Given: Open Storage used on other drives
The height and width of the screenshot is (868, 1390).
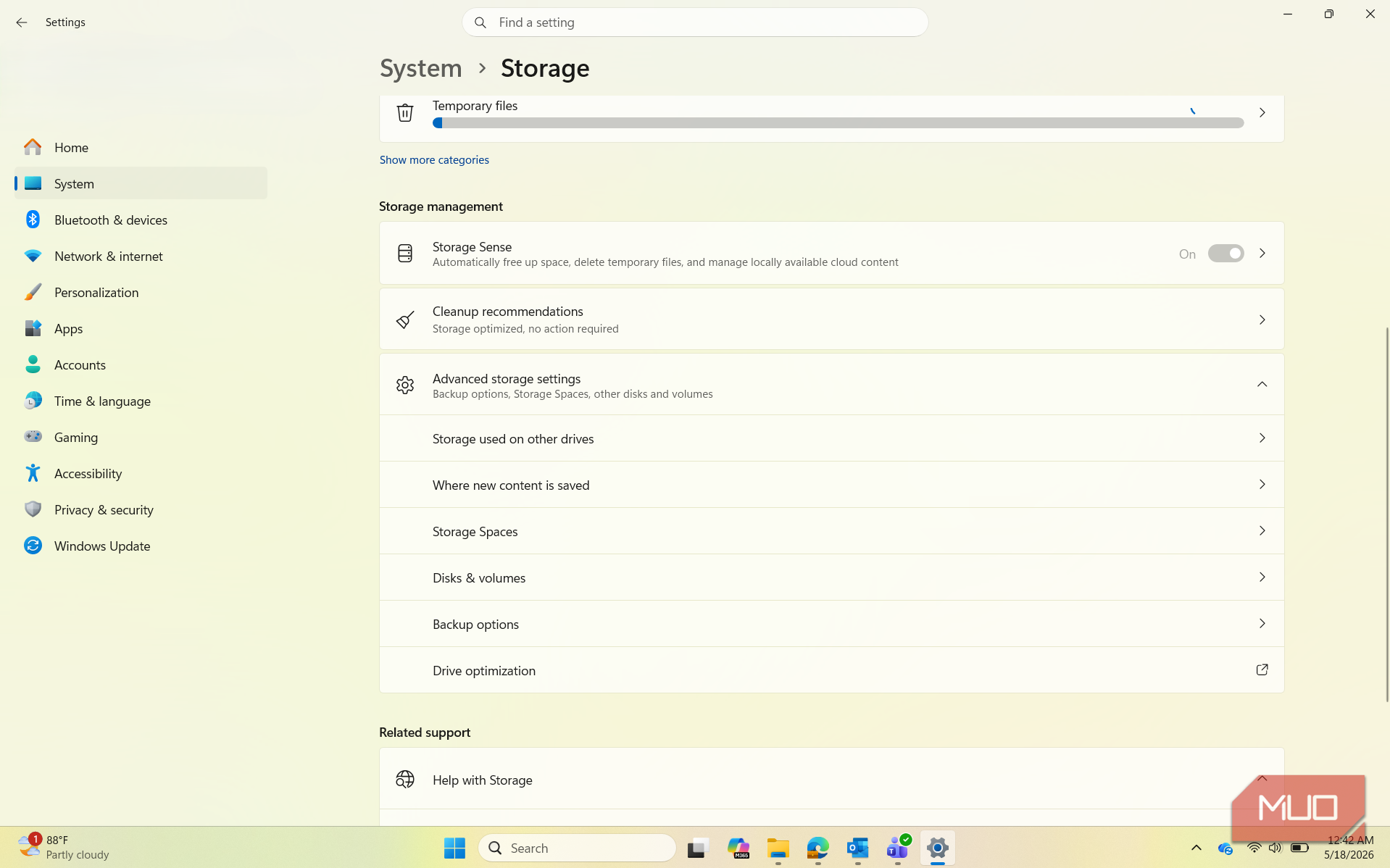Looking at the screenshot, I should [x=831, y=438].
